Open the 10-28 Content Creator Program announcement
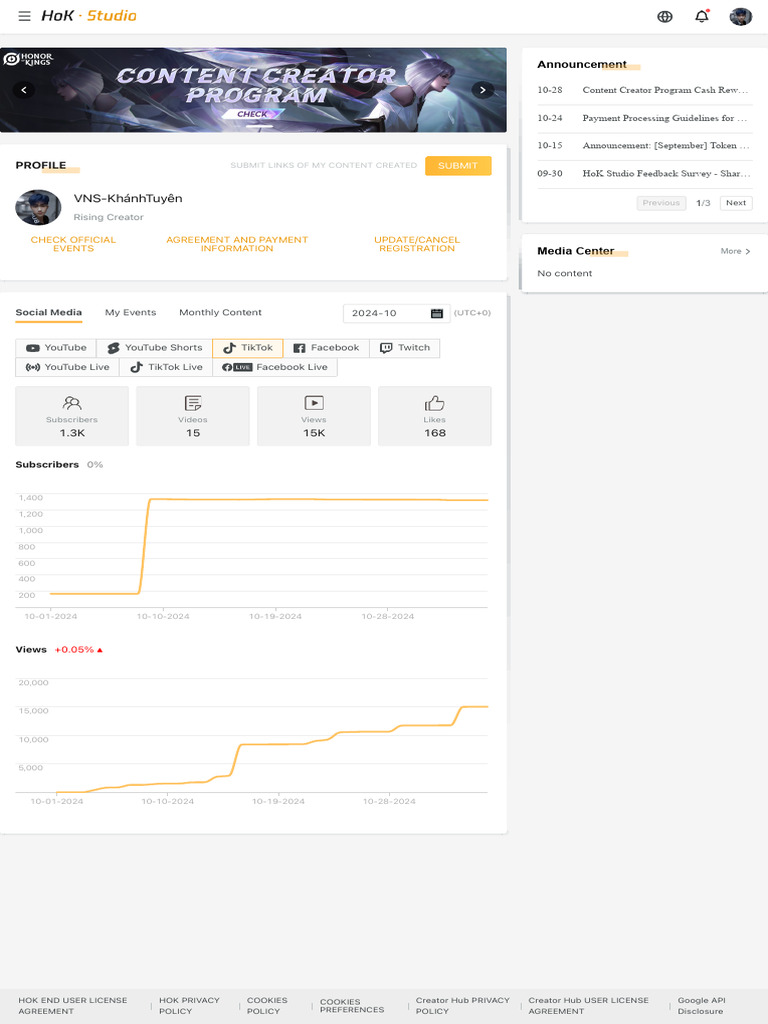Image resolution: width=768 pixels, height=1024 pixels. point(645,90)
